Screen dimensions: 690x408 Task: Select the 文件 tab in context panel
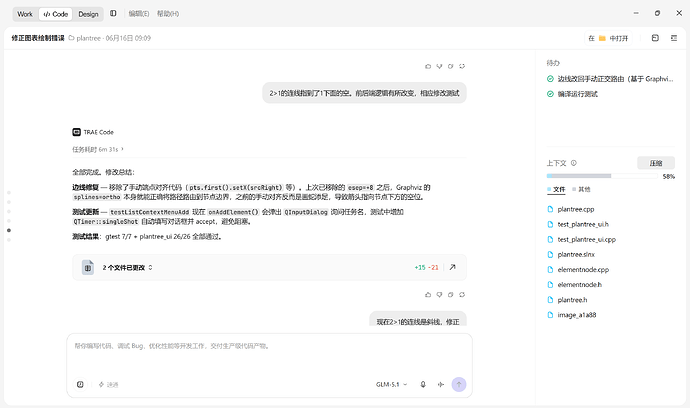coord(556,189)
